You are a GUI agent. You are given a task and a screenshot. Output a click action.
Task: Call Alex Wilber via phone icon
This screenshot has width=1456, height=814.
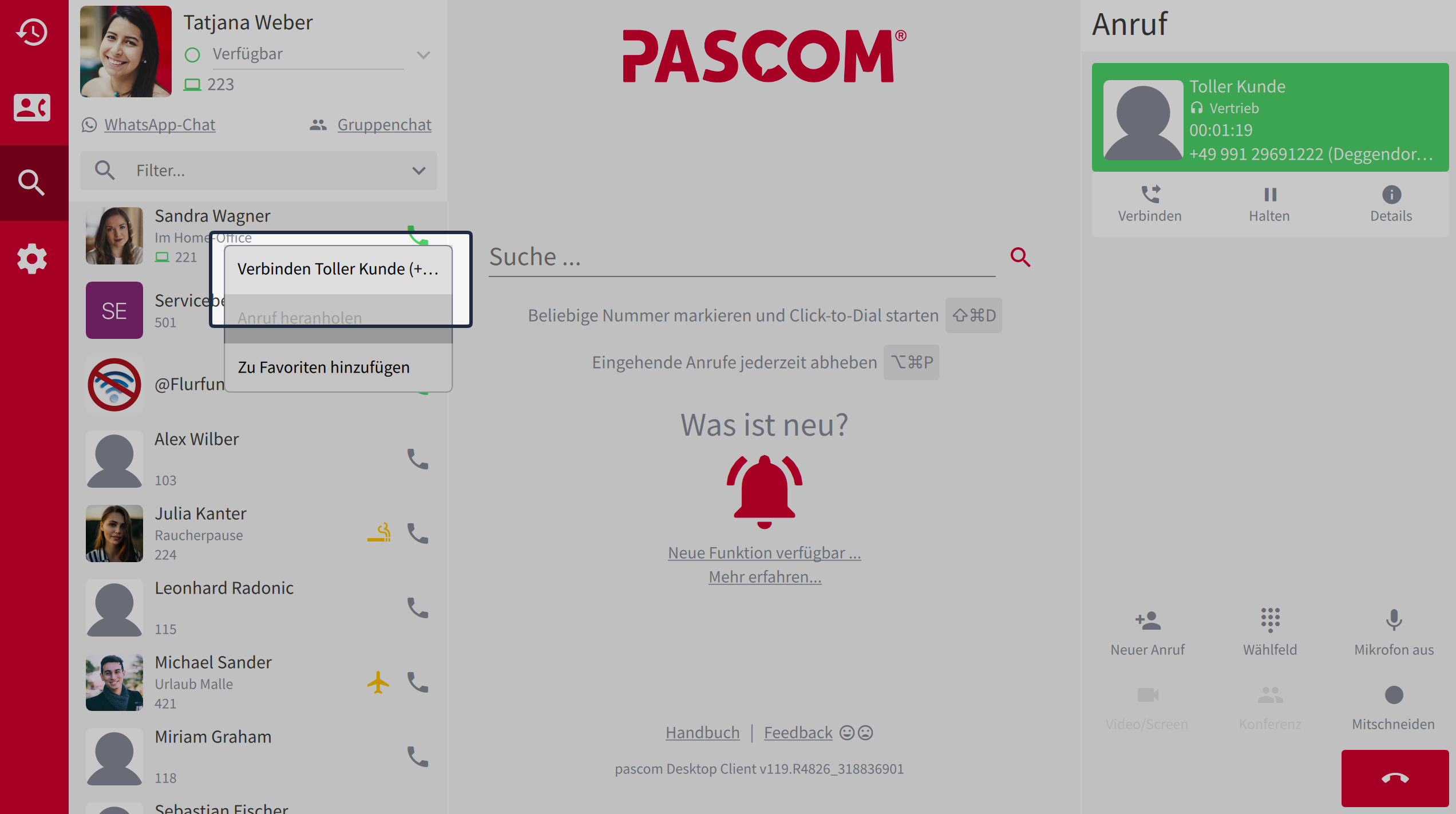pyautogui.click(x=418, y=459)
